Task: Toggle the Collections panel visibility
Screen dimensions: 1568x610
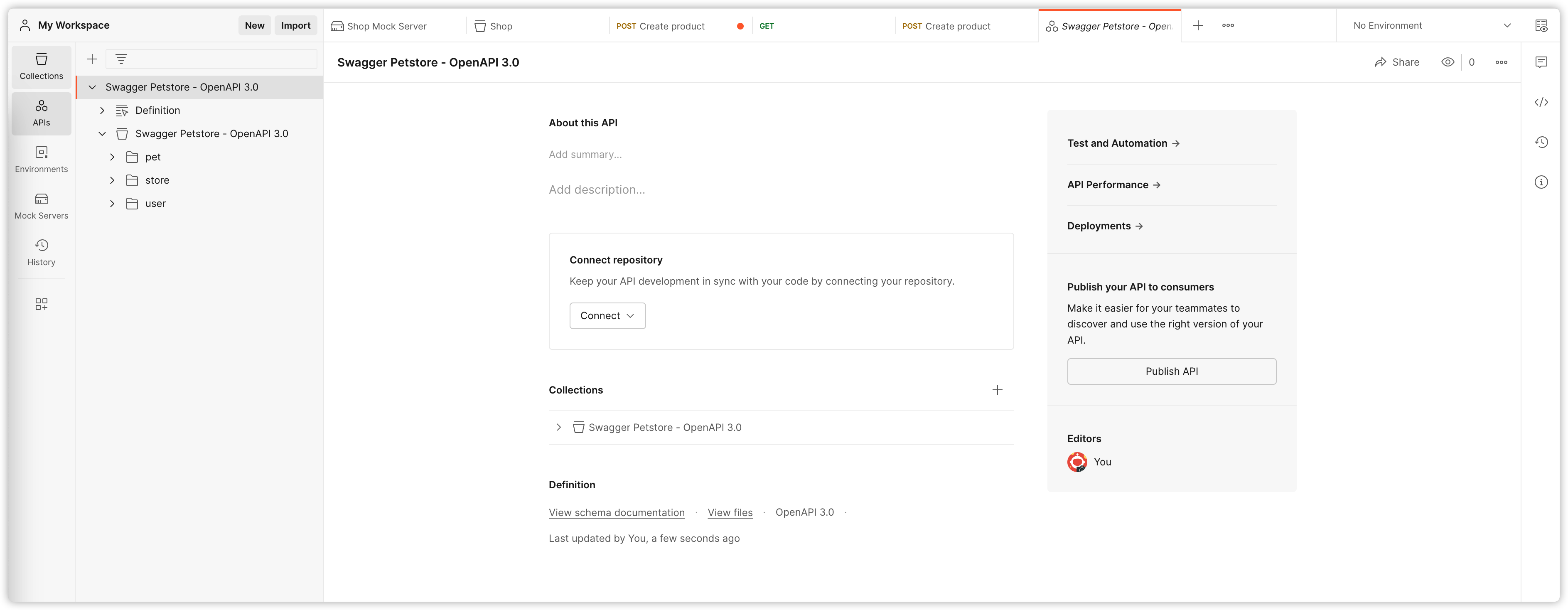Action: point(41,65)
